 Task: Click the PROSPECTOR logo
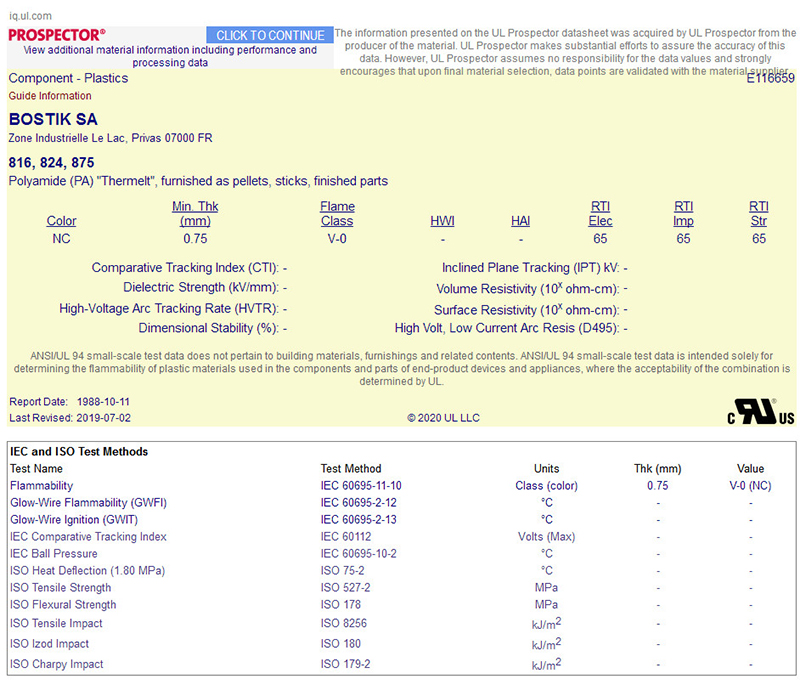click(x=56, y=34)
